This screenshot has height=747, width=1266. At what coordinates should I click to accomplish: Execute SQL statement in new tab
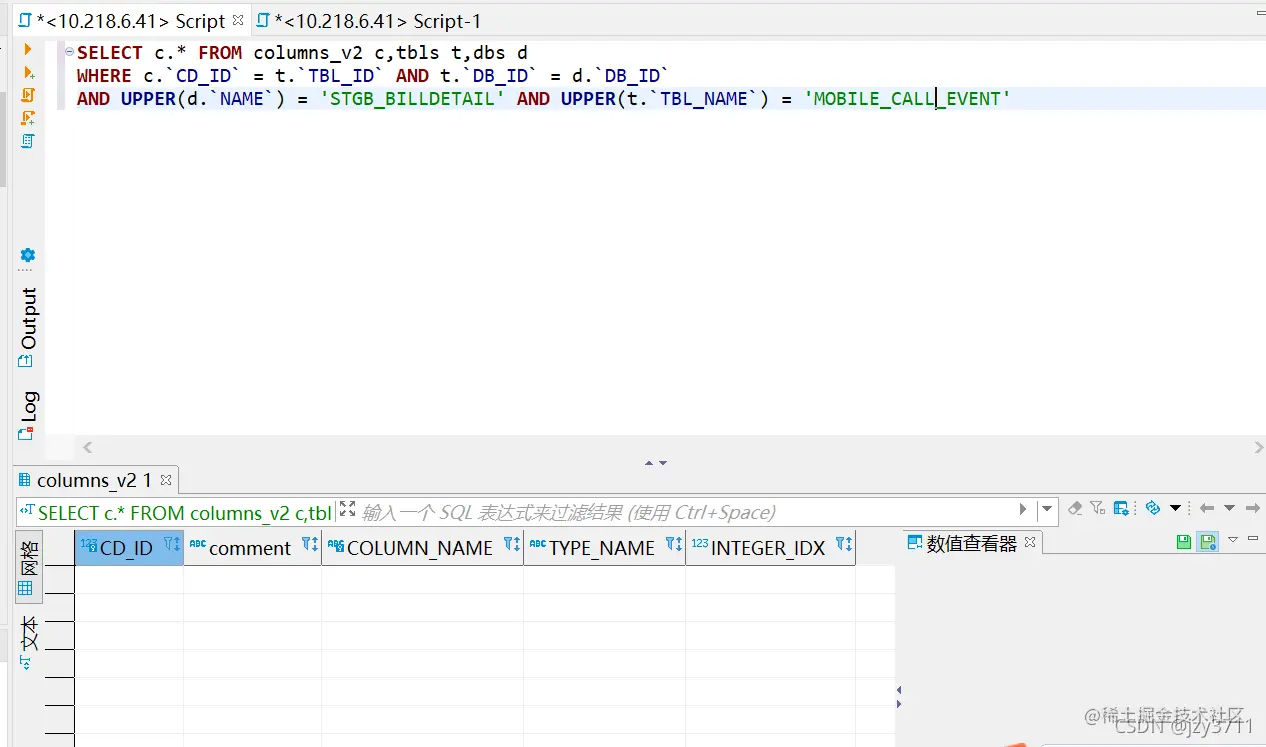[x=28, y=73]
